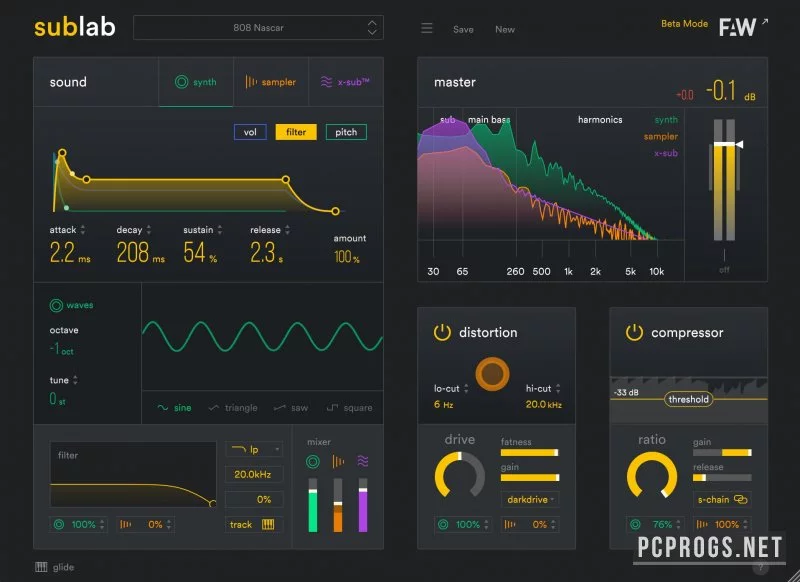Click the waves synth icon
Viewport: 800px width, 582px height.
(56, 305)
